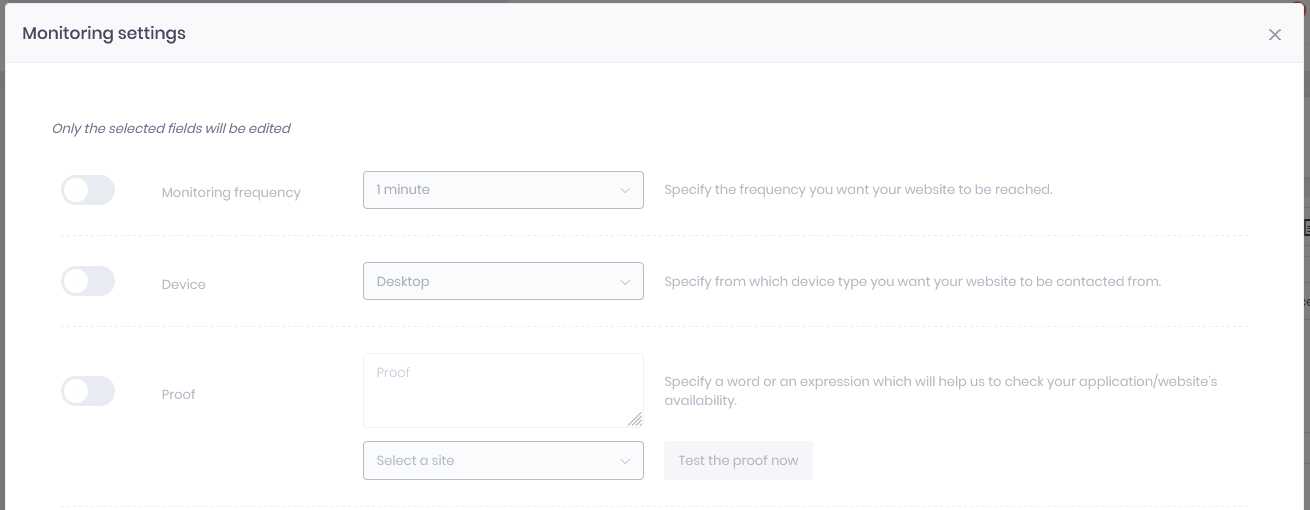Click the frequency description help text
The height and width of the screenshot is (510, 1310).
pos(858,189)
